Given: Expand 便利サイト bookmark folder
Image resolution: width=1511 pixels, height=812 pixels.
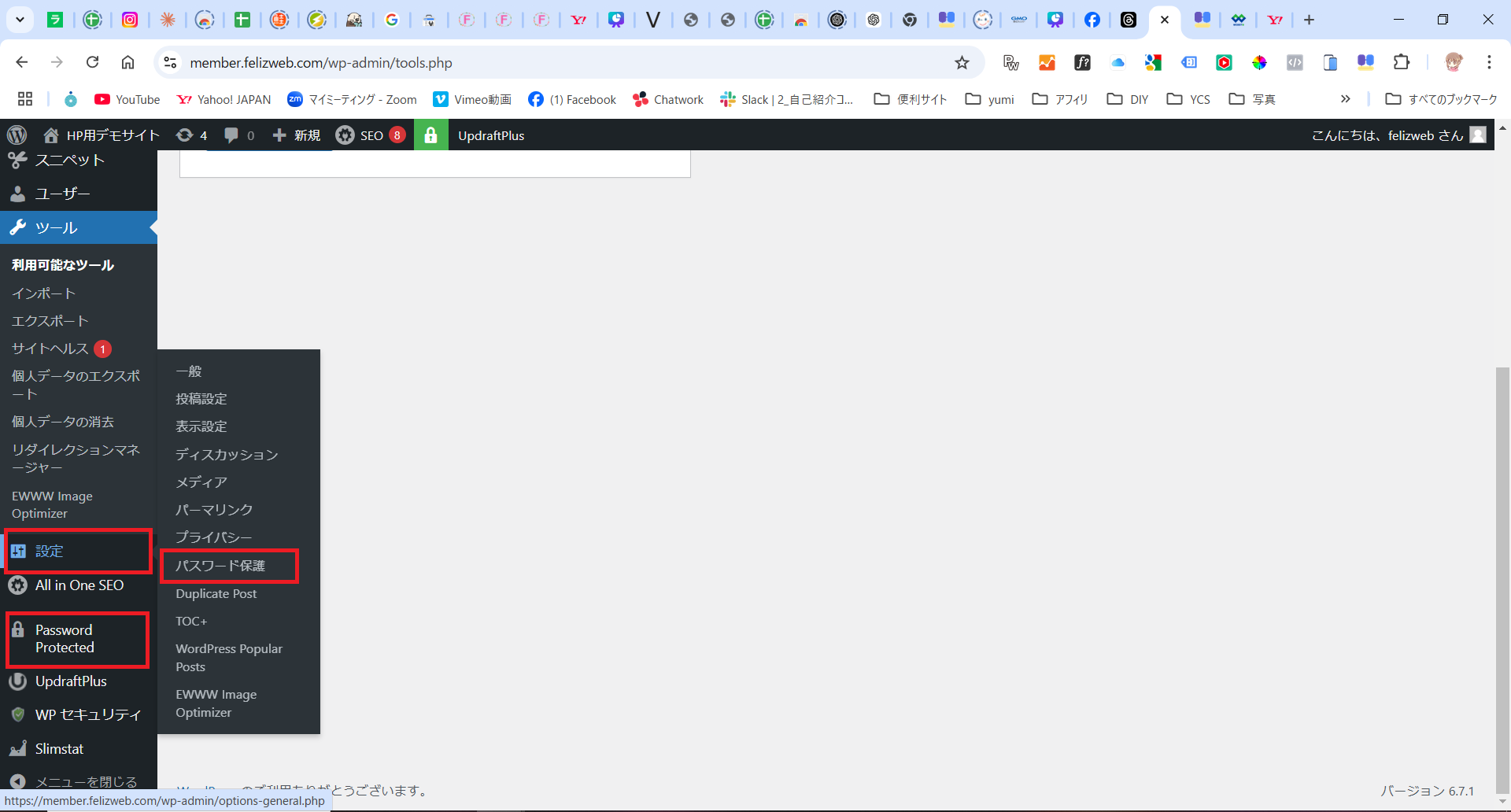Looking at the screenshot, I should (911, 99).
